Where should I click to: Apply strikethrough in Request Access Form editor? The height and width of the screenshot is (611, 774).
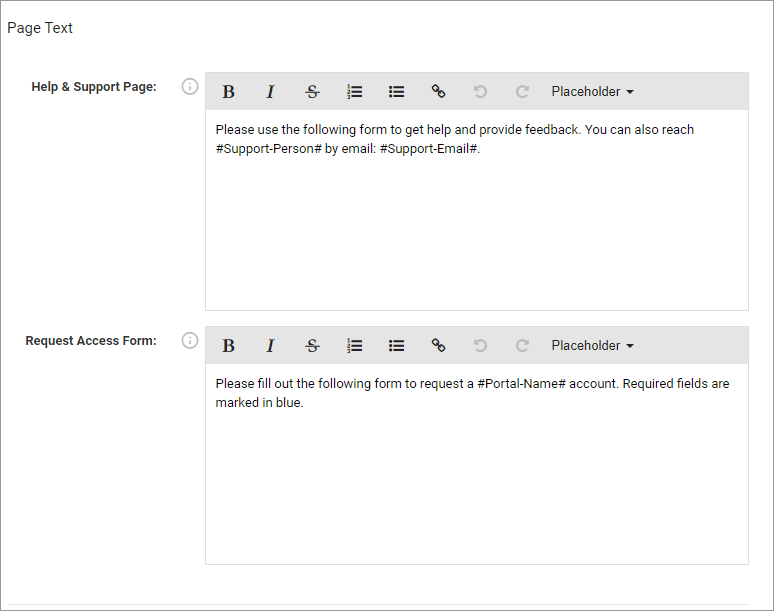pos(312,345)
